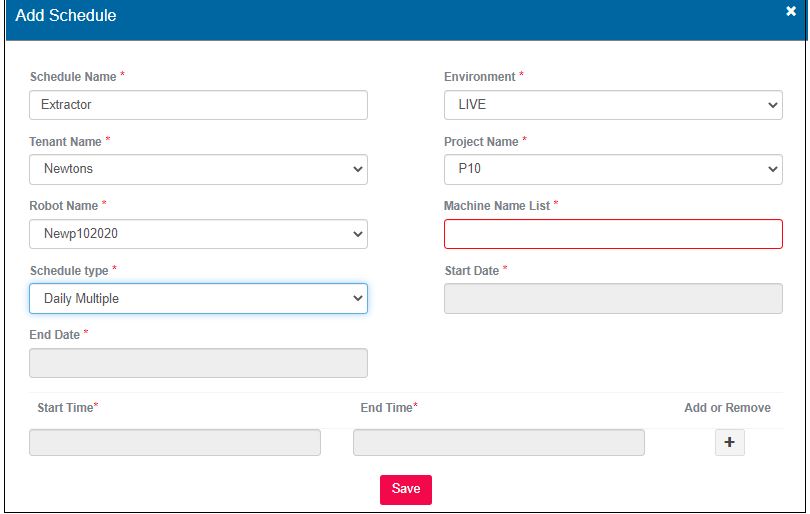Click the Machine Name List label

(x=497, y=206)
